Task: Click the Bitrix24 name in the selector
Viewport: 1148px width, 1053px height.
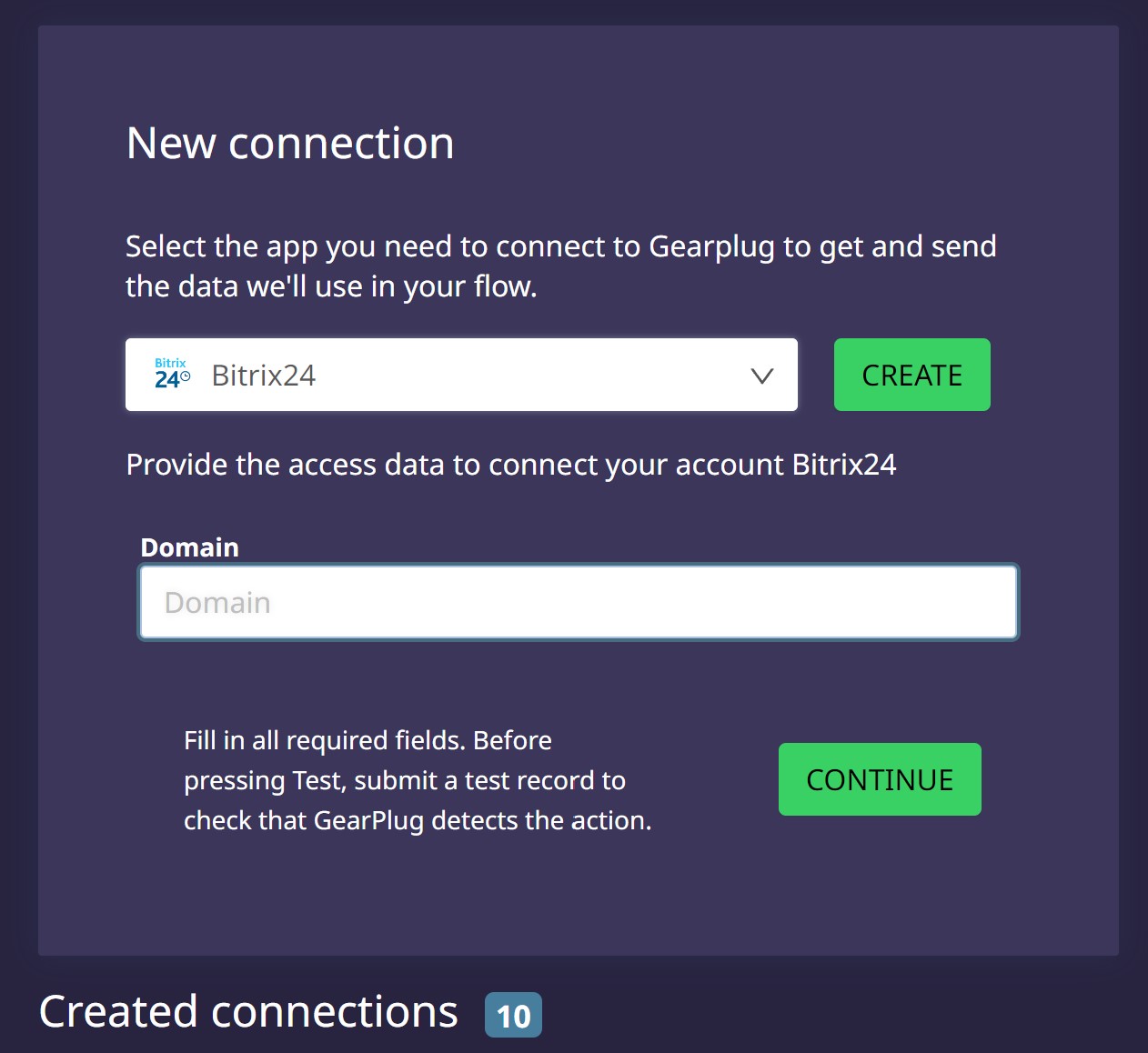Action: [x=264, y=376]
